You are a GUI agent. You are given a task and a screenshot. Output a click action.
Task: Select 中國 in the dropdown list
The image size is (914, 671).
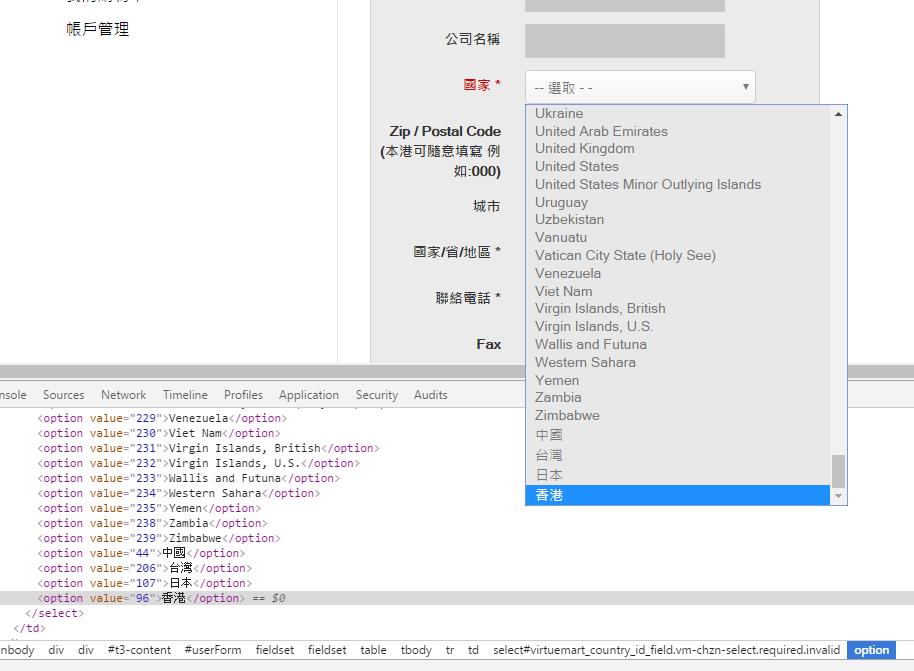[x=677, y=435]
